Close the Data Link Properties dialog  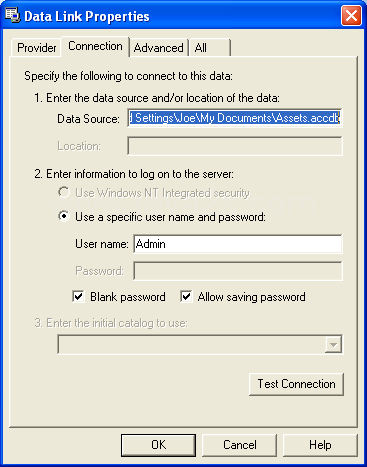click(351, 16)
